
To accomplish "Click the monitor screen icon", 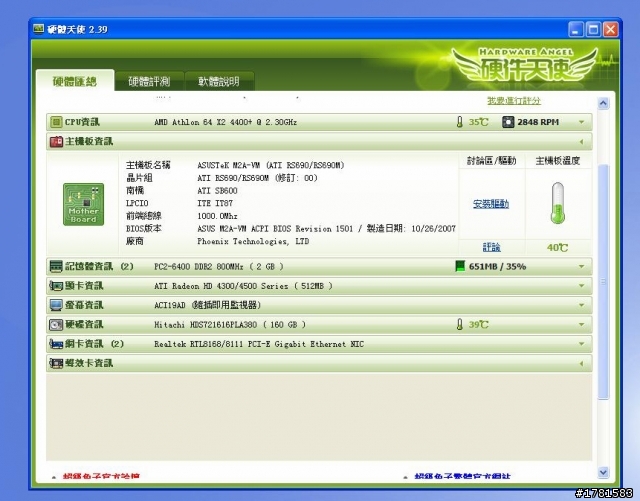I will tap(56, 305).
